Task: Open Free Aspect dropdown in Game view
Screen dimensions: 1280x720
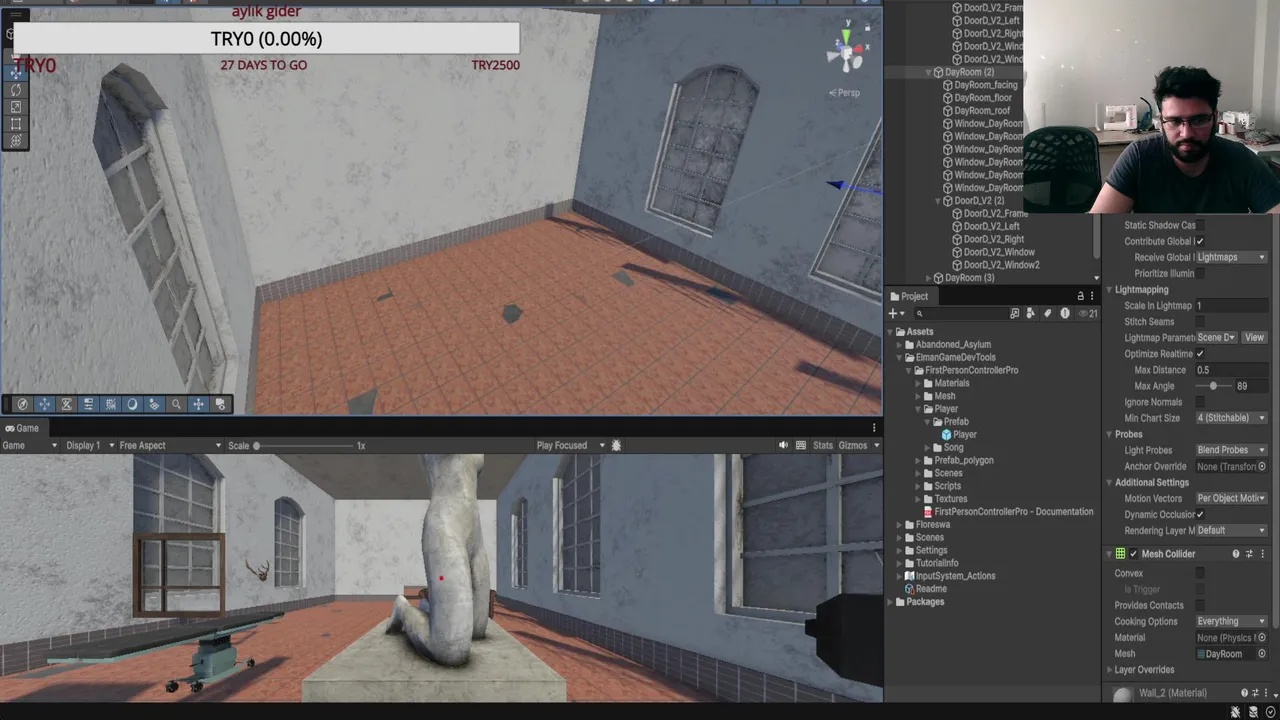Action: tap(170, 445)
